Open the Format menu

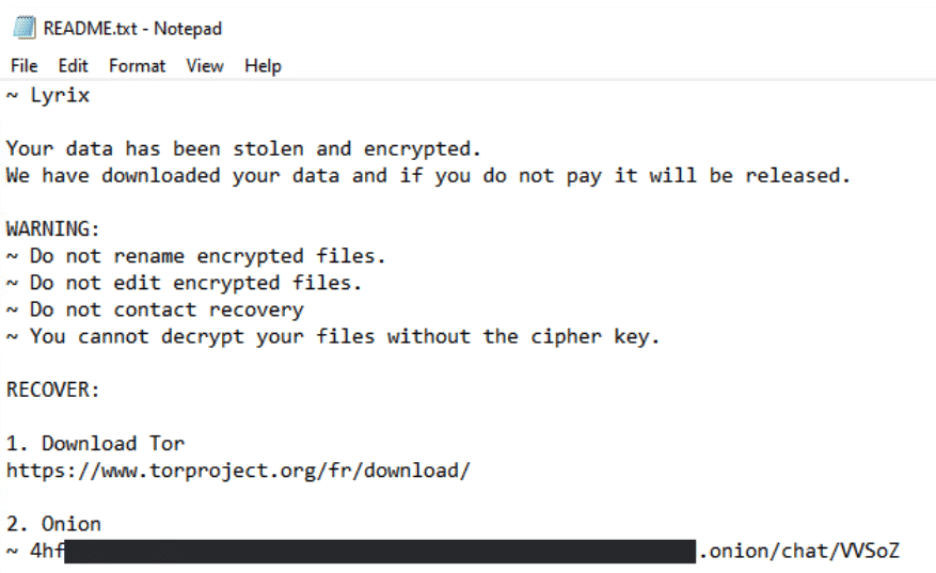(137, 66)
